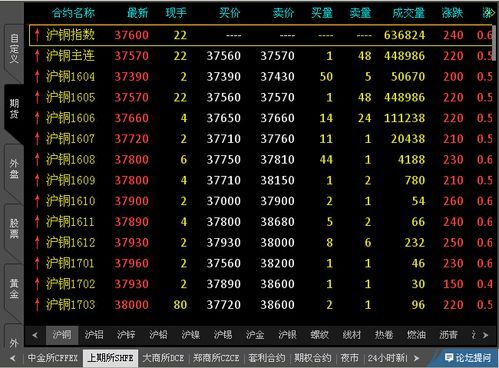Image resolution: width=499 pixels, height=368 pixels.
Task: Open the 套利合约 tab
Action: [x=267, y=358]
